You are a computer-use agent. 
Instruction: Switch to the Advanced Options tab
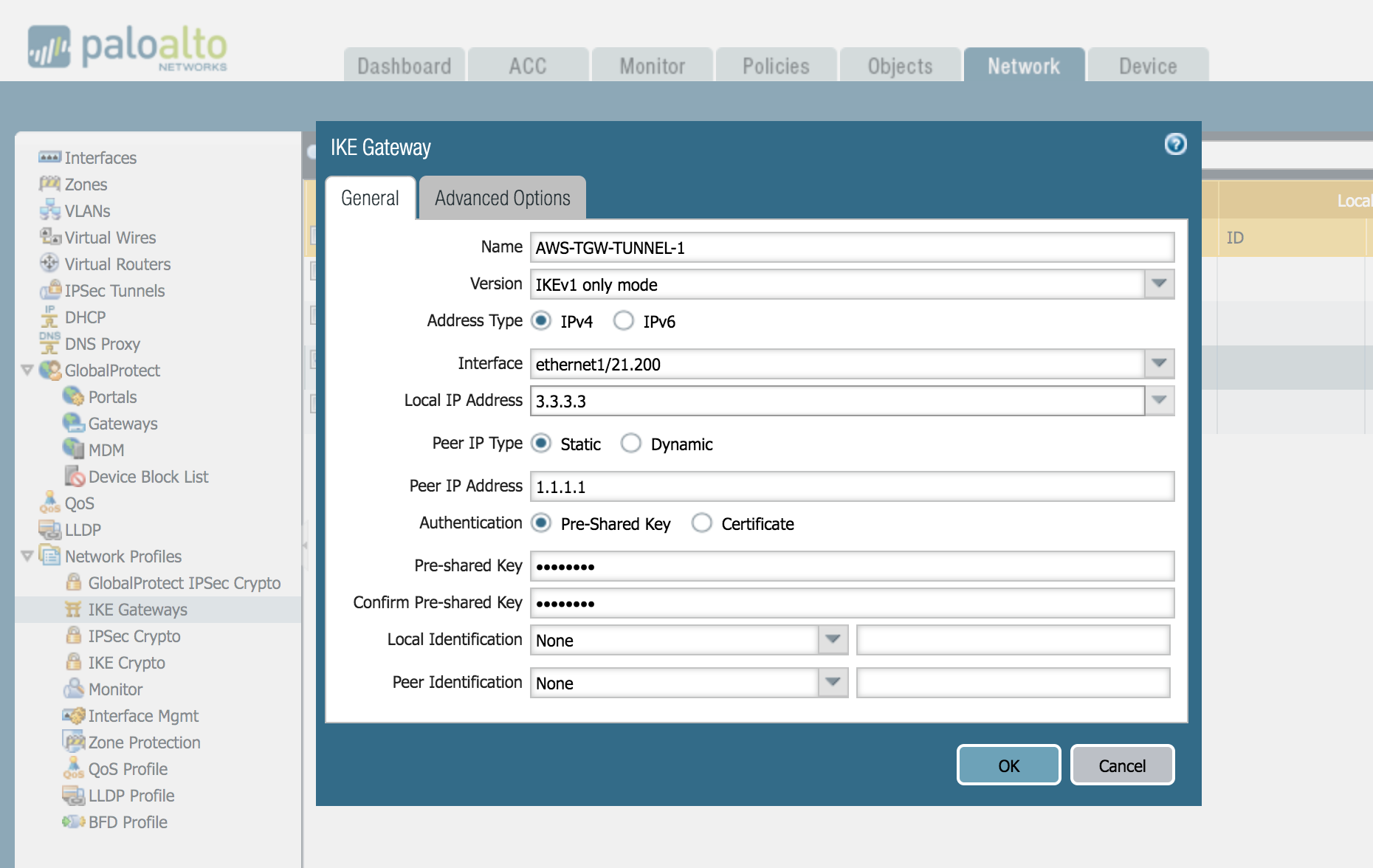pyautogui.click(x=503, y=198)
